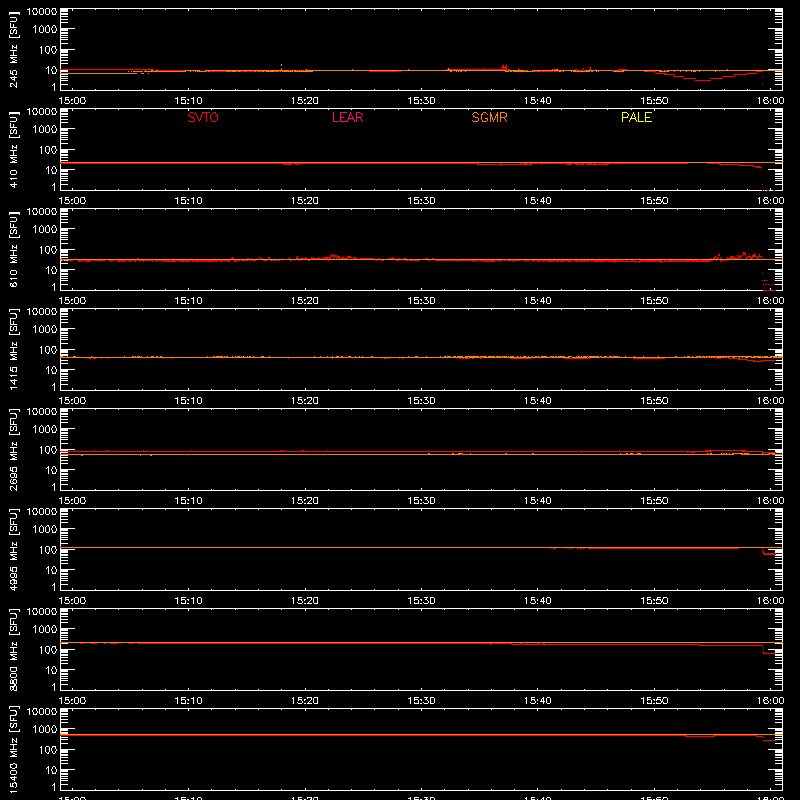Select the 610 MHz [SFU] axis title
The width and height of the screenshot is (800, 800).
coord(13,249)
